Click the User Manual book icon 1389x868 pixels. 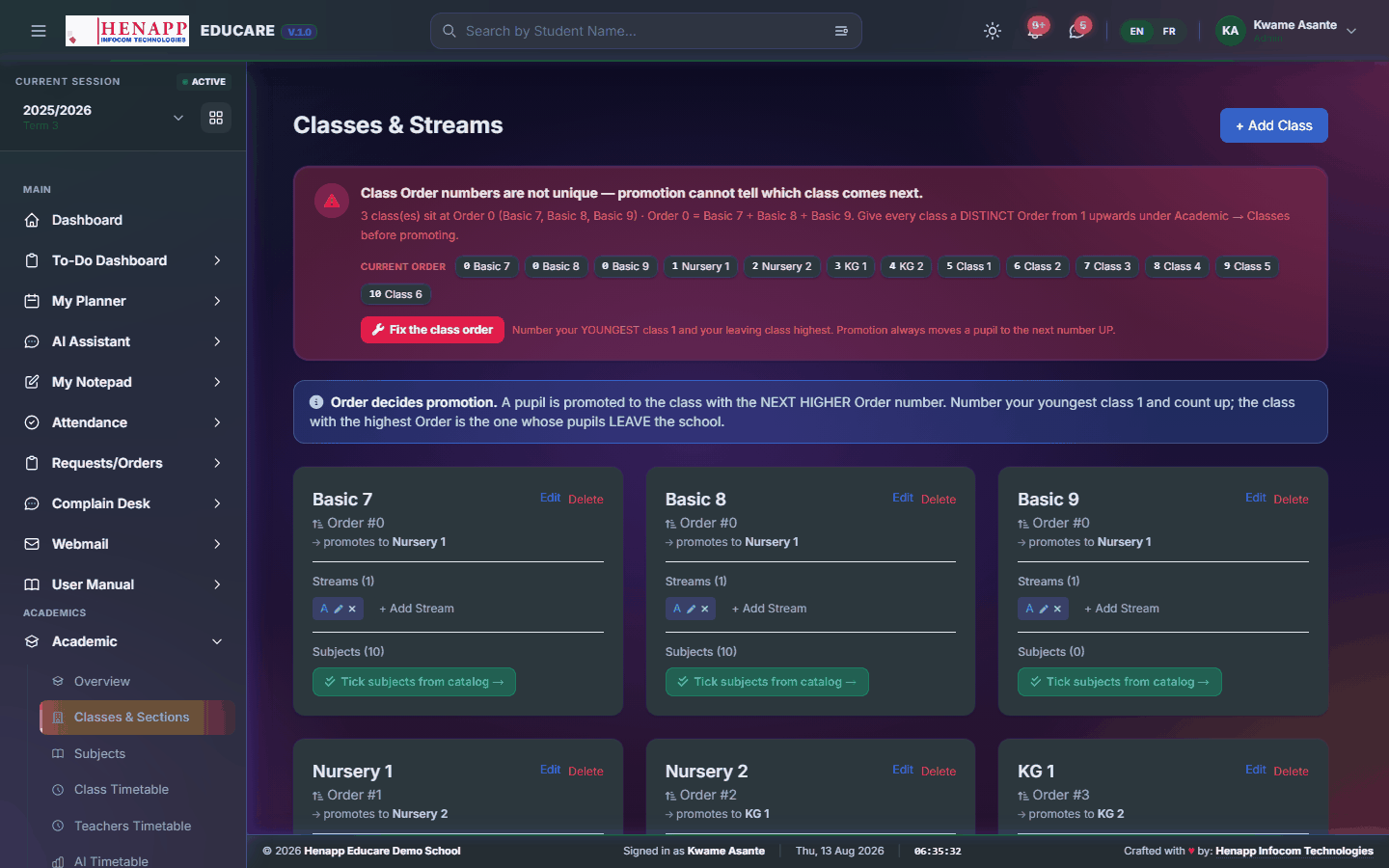click(x=32, y=584)
